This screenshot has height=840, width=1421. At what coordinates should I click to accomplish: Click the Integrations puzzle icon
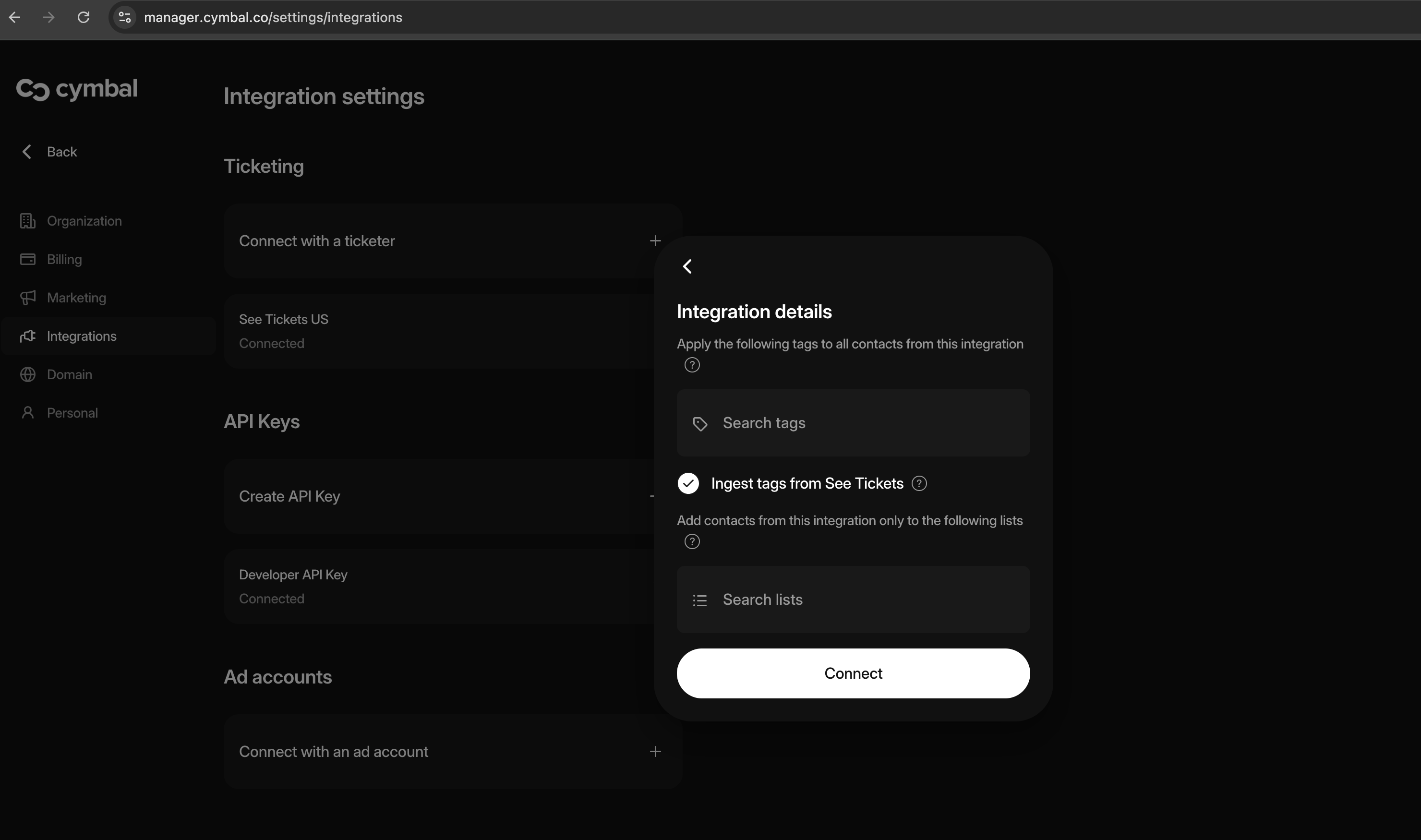point(28,336)
